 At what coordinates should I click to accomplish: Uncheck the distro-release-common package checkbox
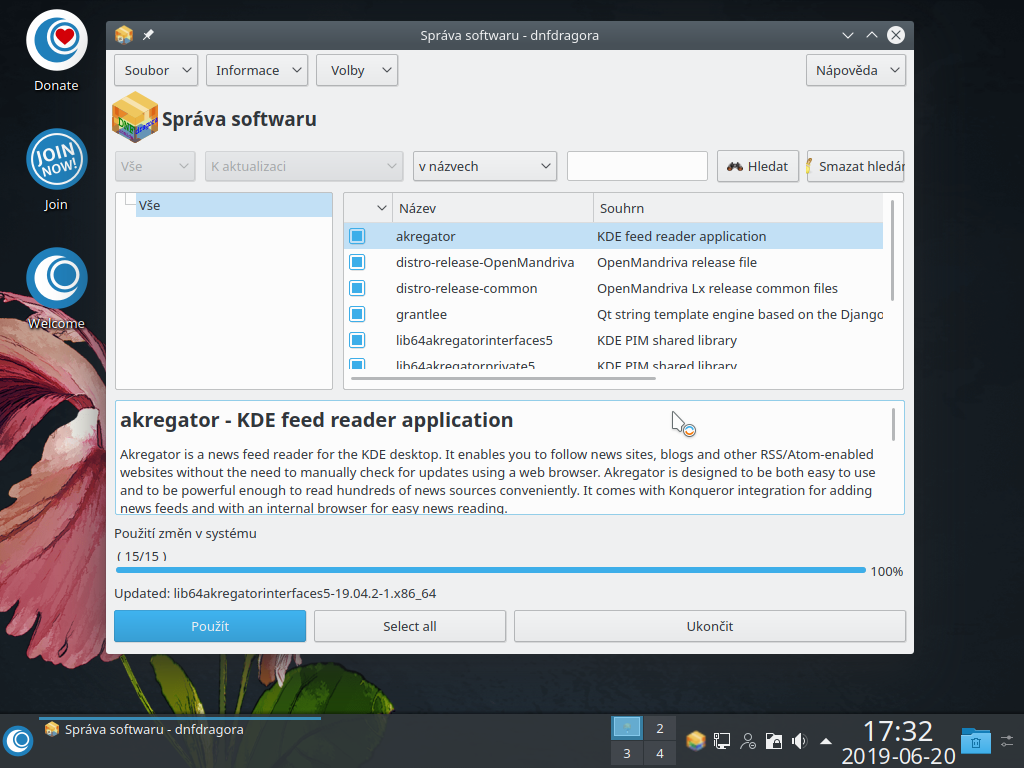pos(357,288)
